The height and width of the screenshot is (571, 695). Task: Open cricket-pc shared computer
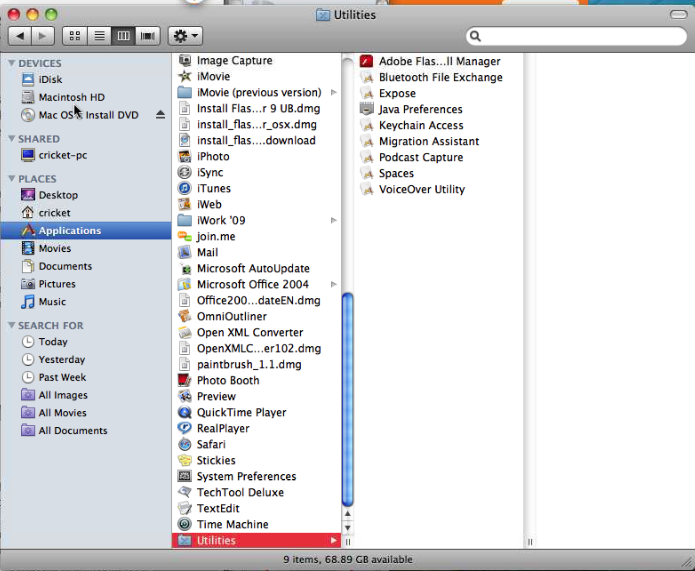point(86,155)
